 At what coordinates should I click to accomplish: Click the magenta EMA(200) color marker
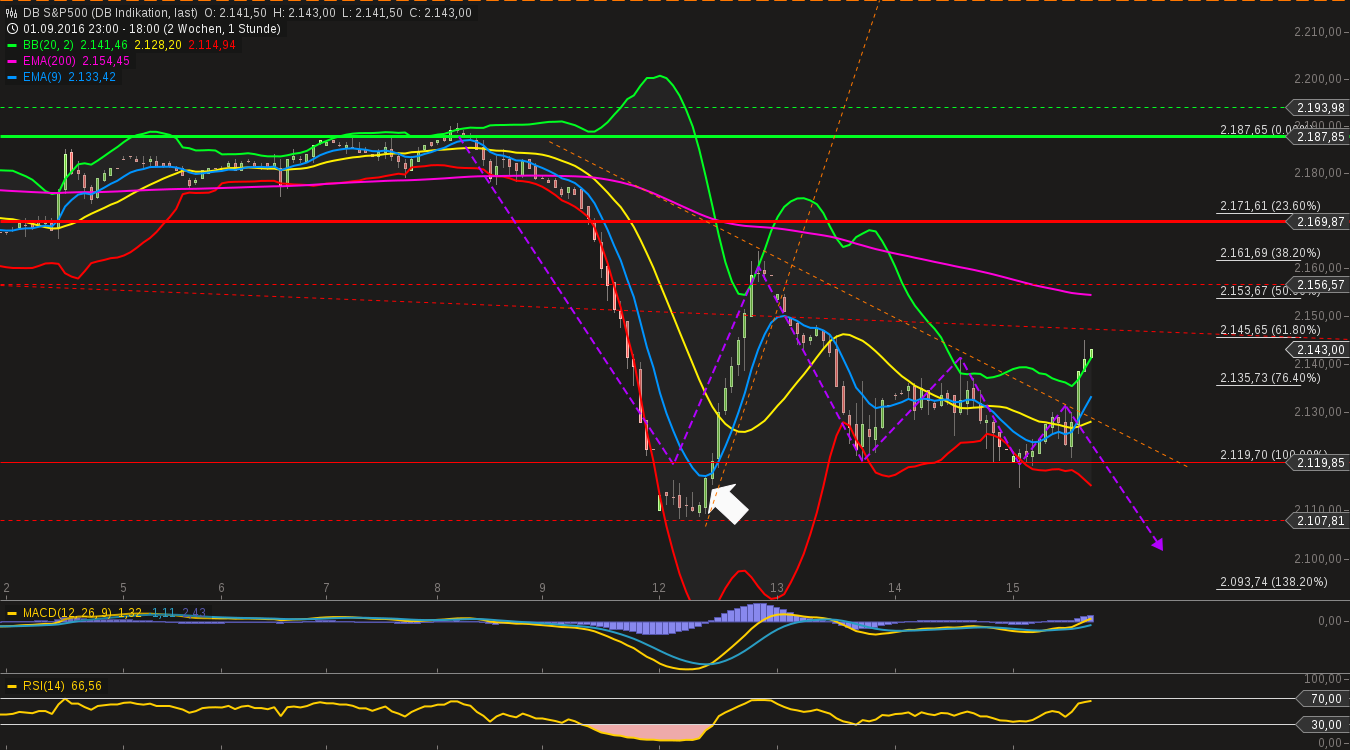(x=12, y=61)
